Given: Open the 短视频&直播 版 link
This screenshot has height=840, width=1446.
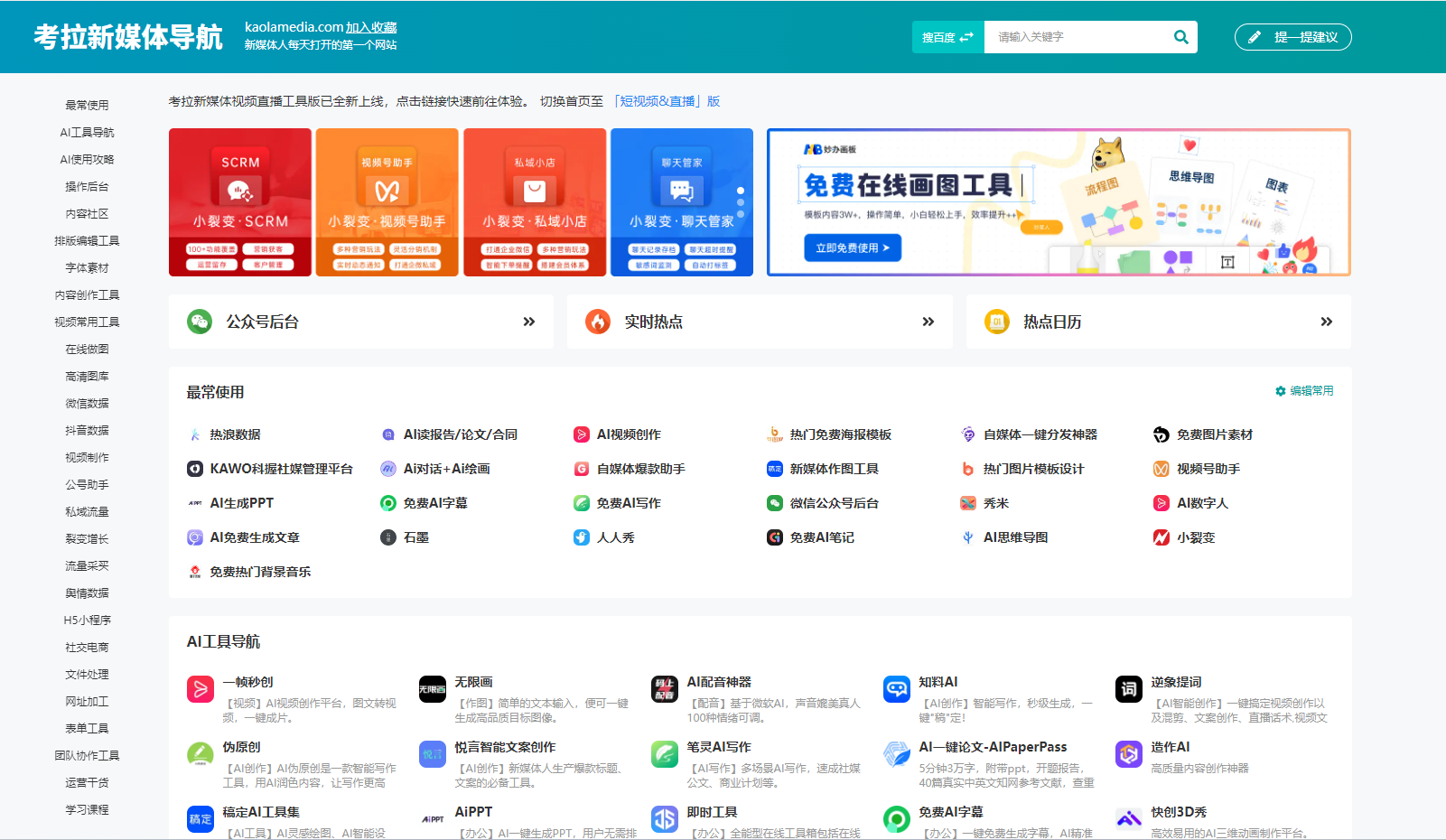Looking at the screenshot, I should tap(667, 101).
